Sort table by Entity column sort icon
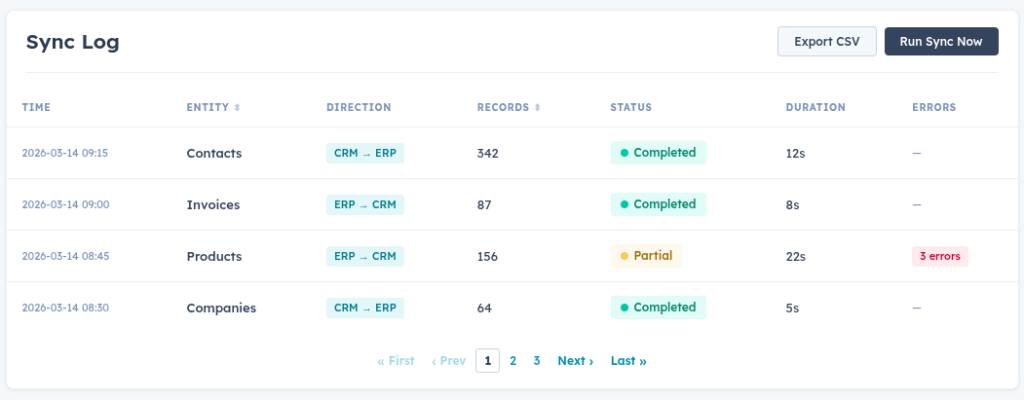Image resolution: width=1024 pixels, height=400 pixels. pyautogui.click(x=237, y=108)
